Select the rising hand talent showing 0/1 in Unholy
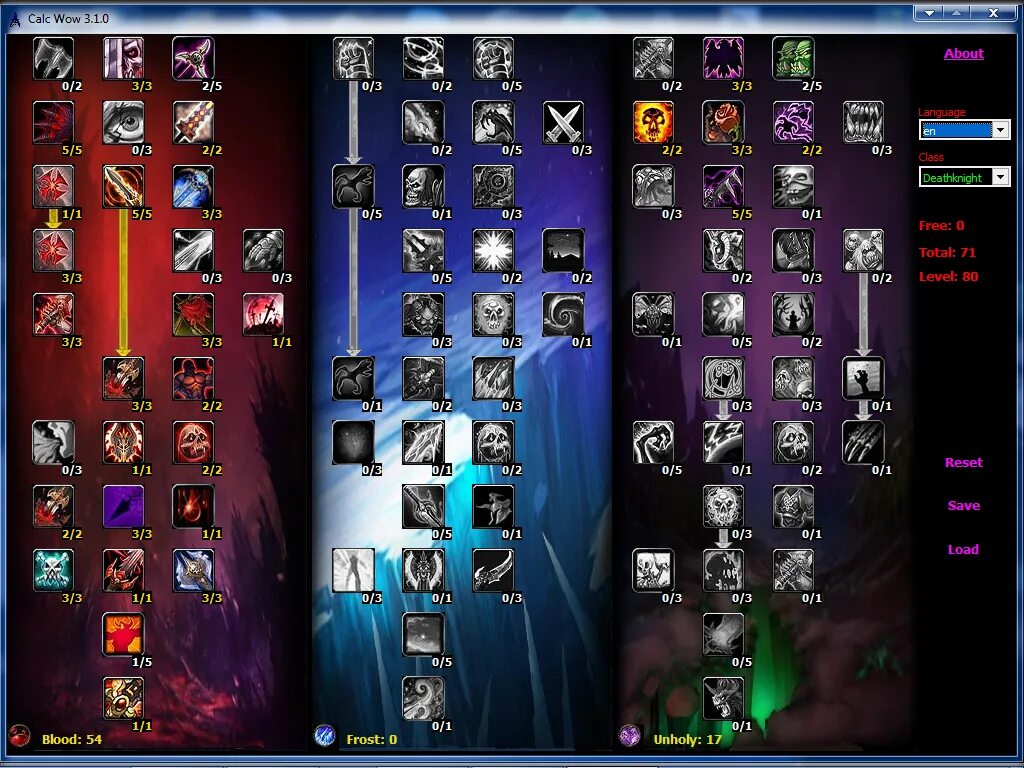The image size is (1024, 768). coord(863,378)
